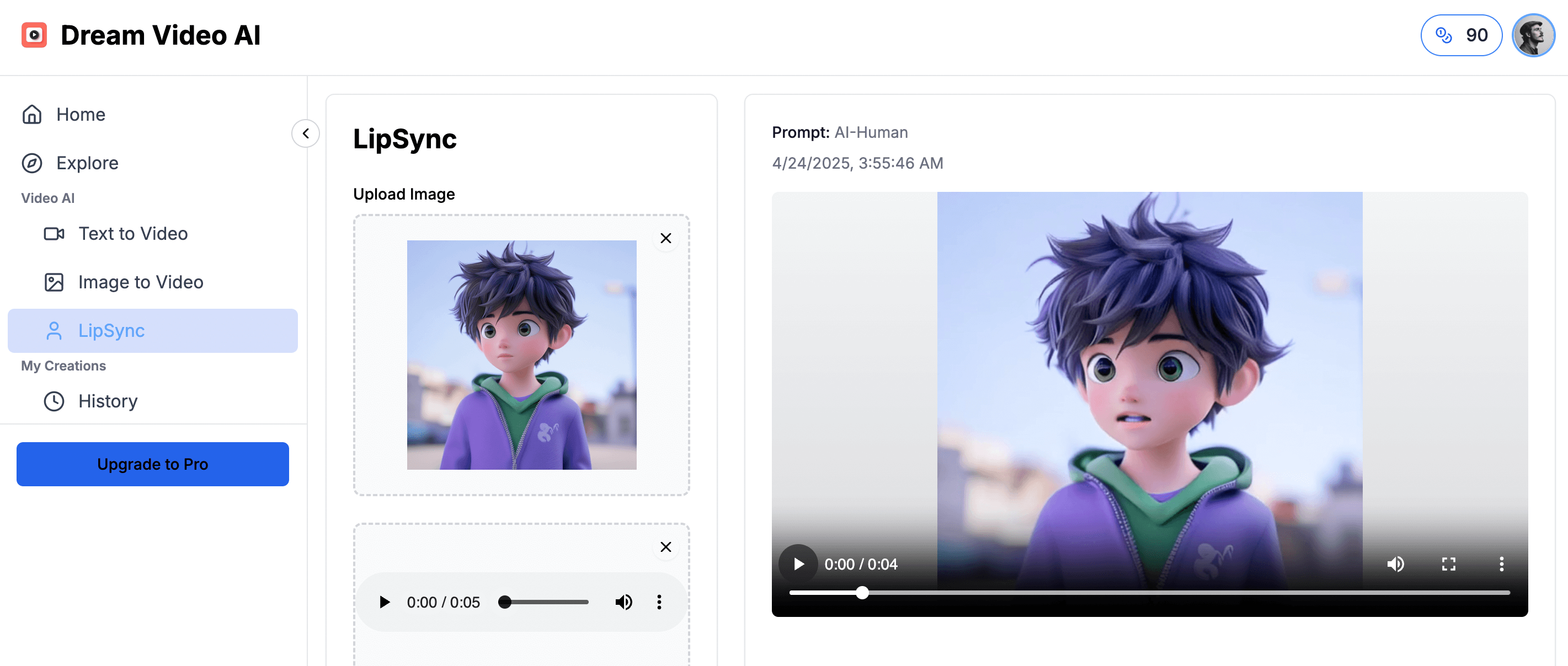Mute the uploaded audio player

click(x=623, y=602)
